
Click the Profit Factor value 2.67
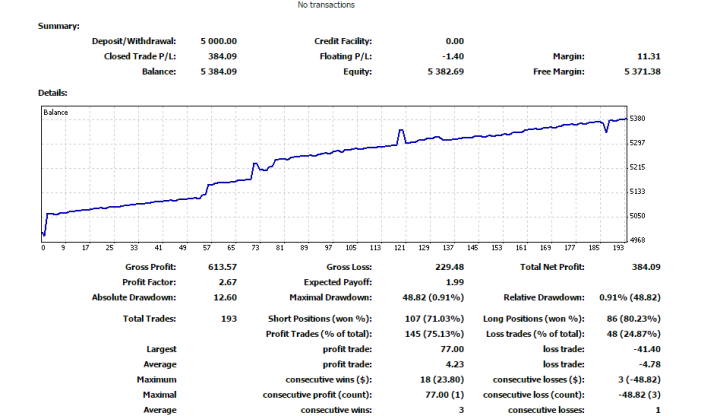[x=228, y=282]
